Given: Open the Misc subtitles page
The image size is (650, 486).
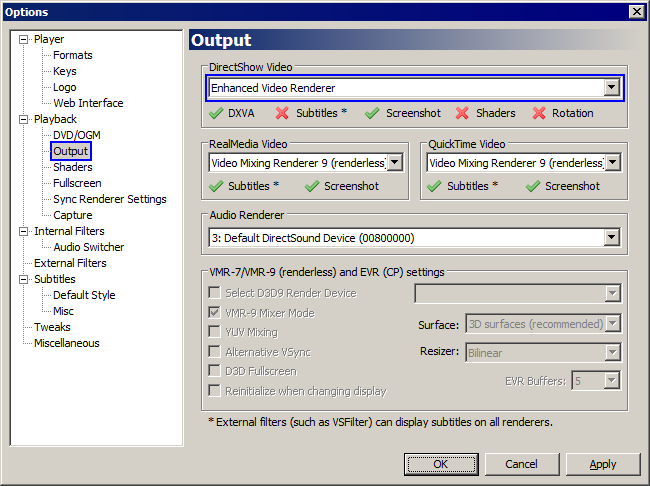Looking at the screenshot, I should [63, 311].
